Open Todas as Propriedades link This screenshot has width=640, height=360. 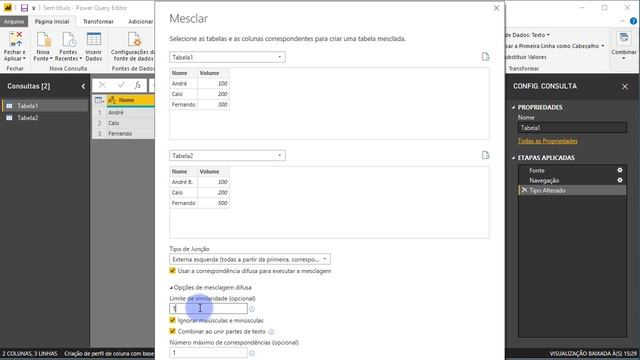[x=547, y=141]
